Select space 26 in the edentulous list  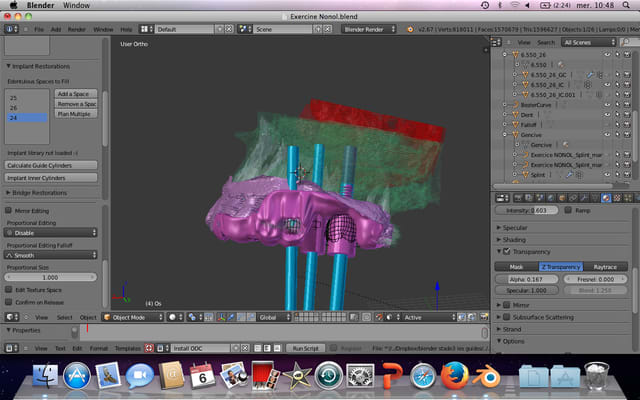coord(14,108)
